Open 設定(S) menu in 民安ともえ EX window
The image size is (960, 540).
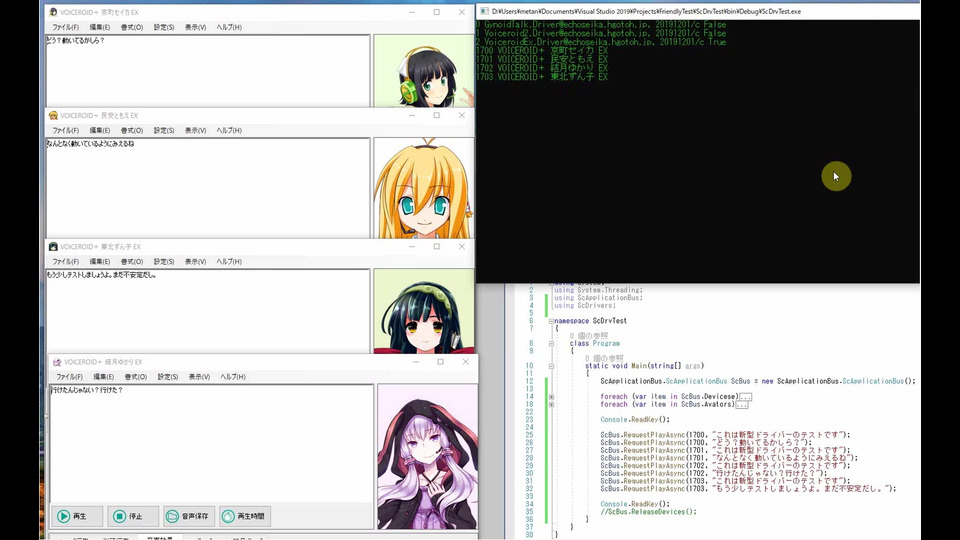pos(163,130)
